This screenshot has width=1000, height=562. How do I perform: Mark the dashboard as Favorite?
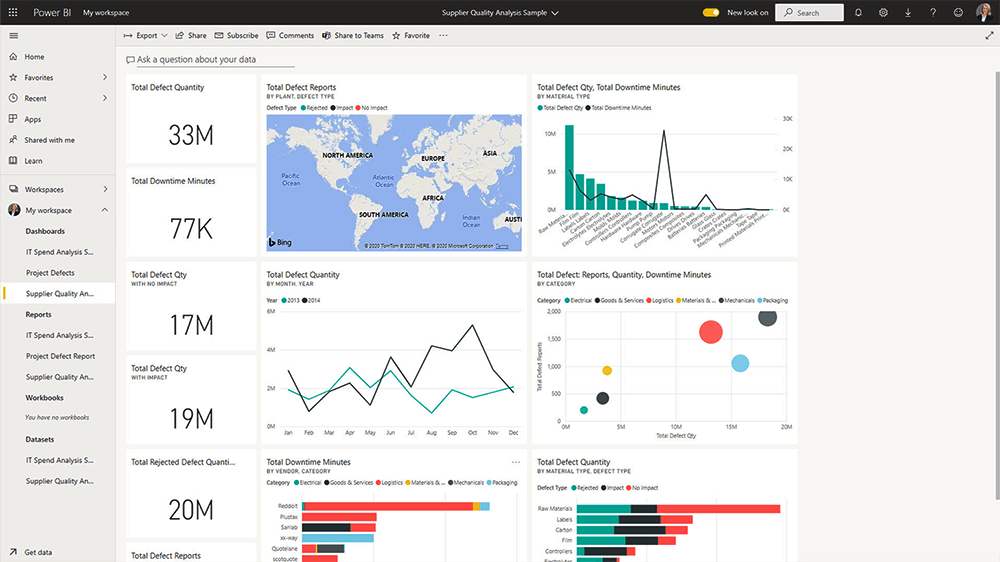click(x=410, y=35)
